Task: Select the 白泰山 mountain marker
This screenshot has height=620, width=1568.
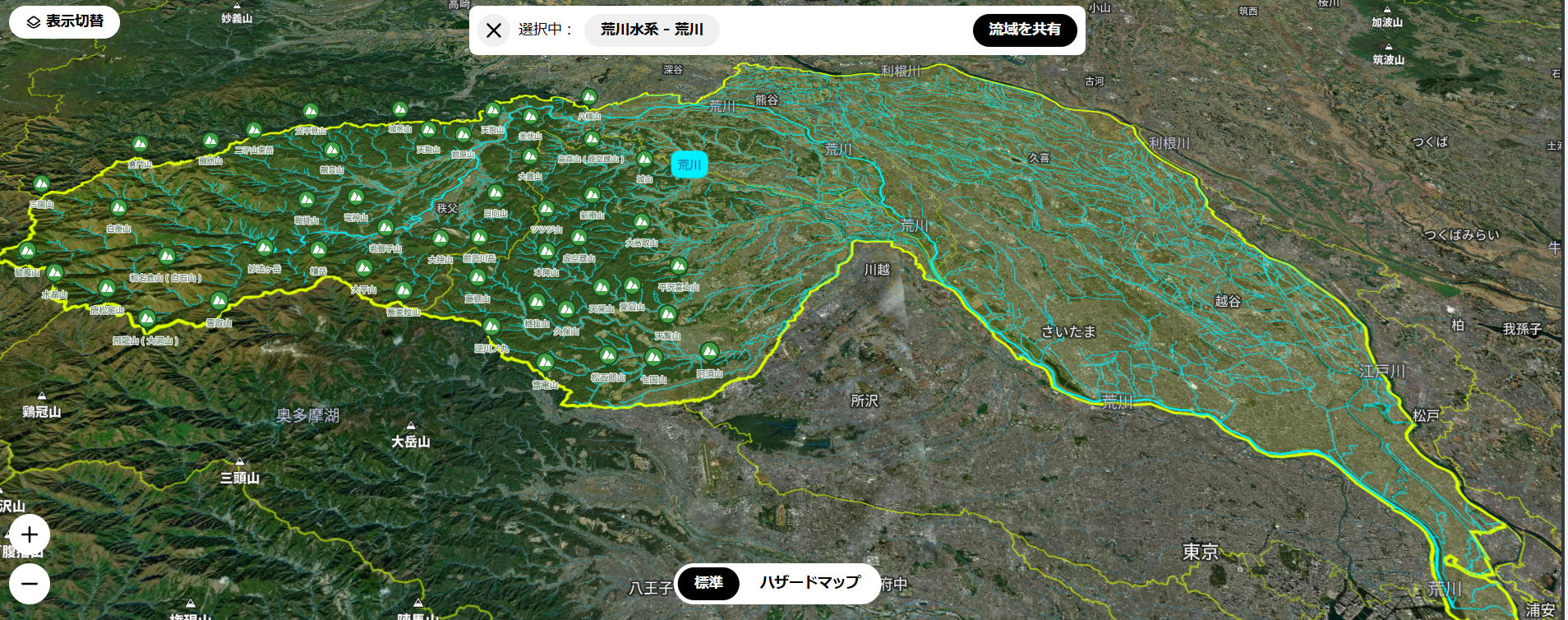Action: coord(118,208)
